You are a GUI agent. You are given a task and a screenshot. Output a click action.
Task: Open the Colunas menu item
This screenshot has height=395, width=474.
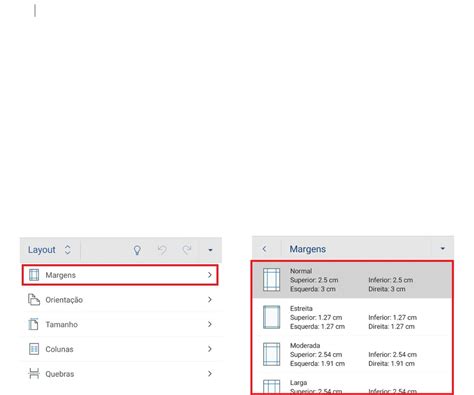click(120, 349)
